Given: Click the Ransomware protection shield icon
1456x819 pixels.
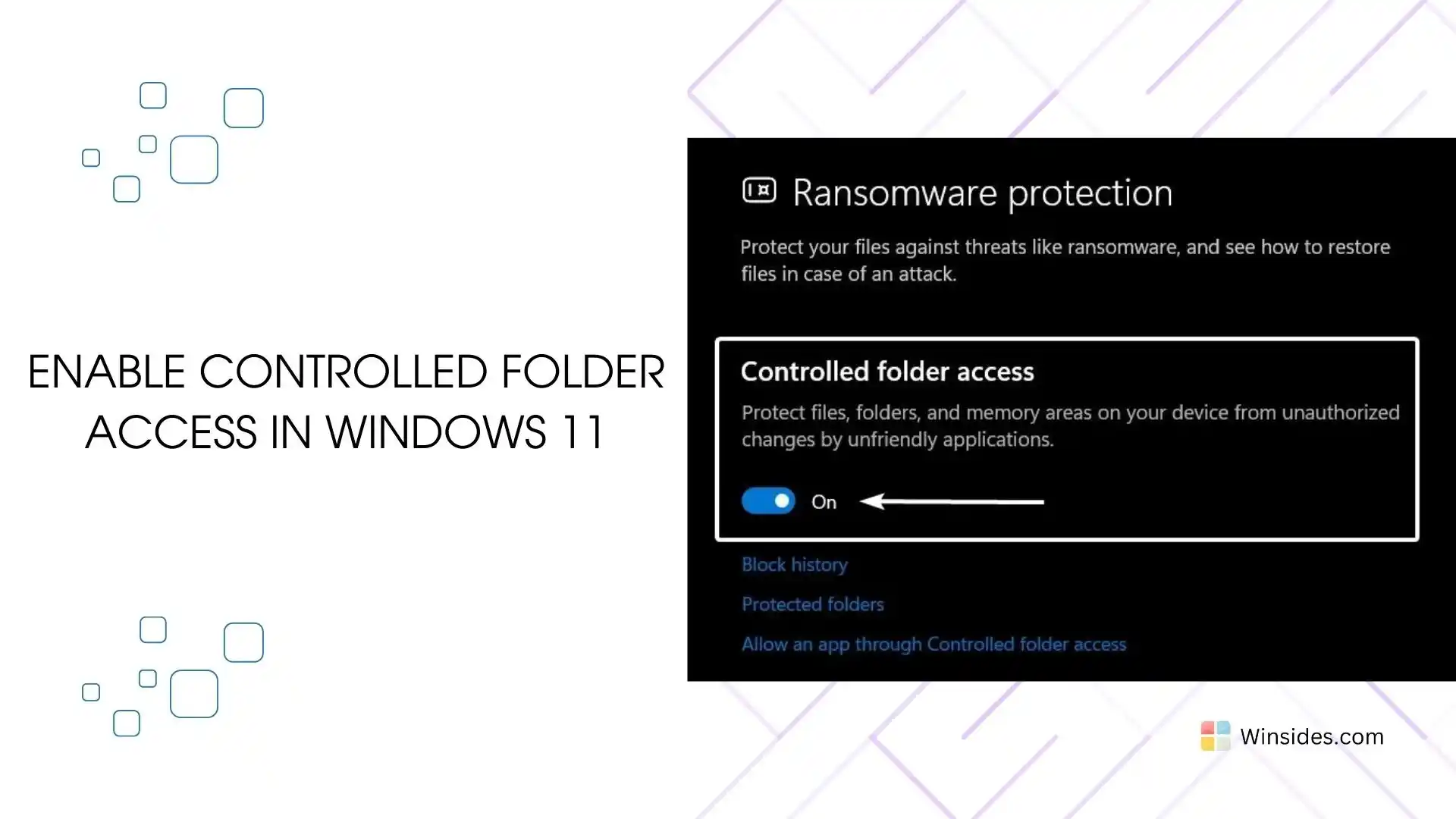Looking at the screenshot, I should click(759, 190).
